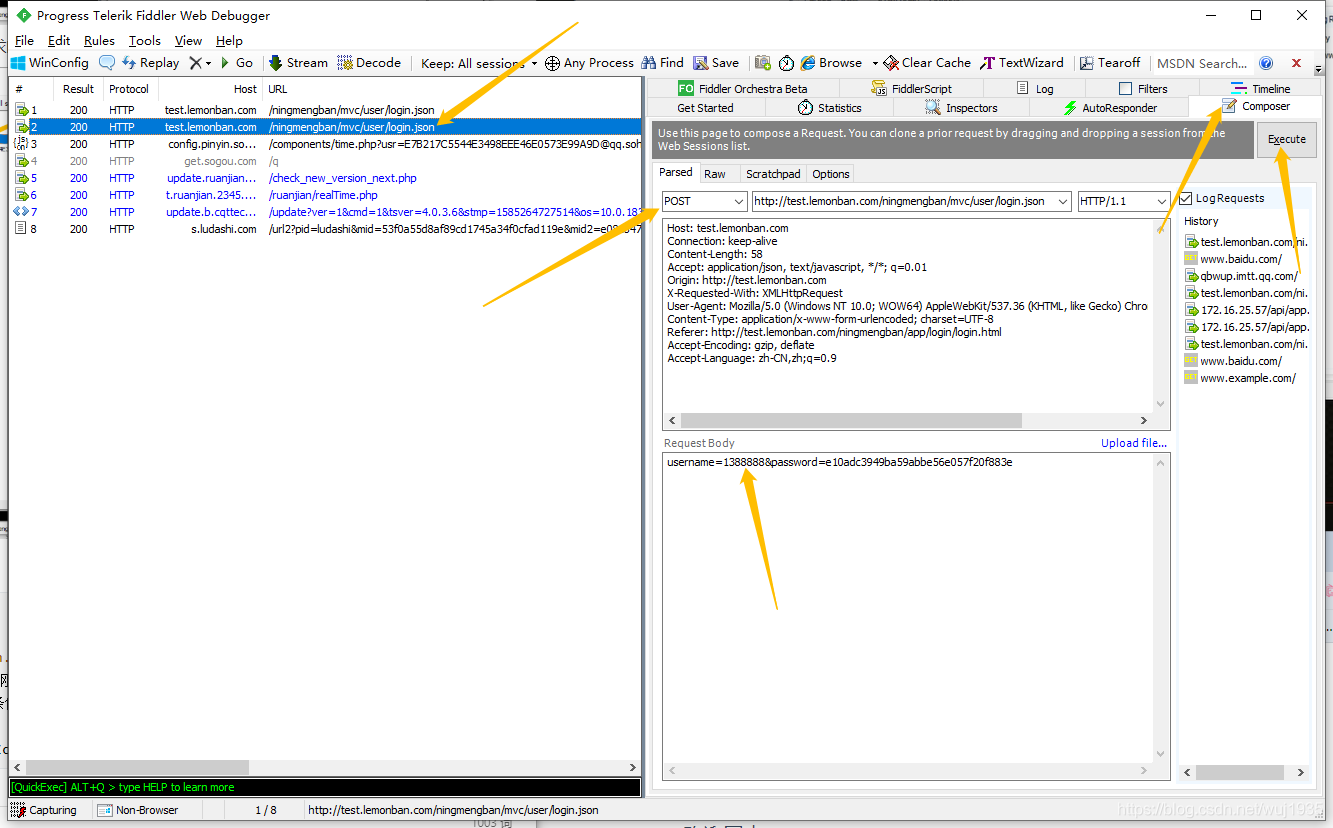Switch to FiddlerScript tab

911,89
